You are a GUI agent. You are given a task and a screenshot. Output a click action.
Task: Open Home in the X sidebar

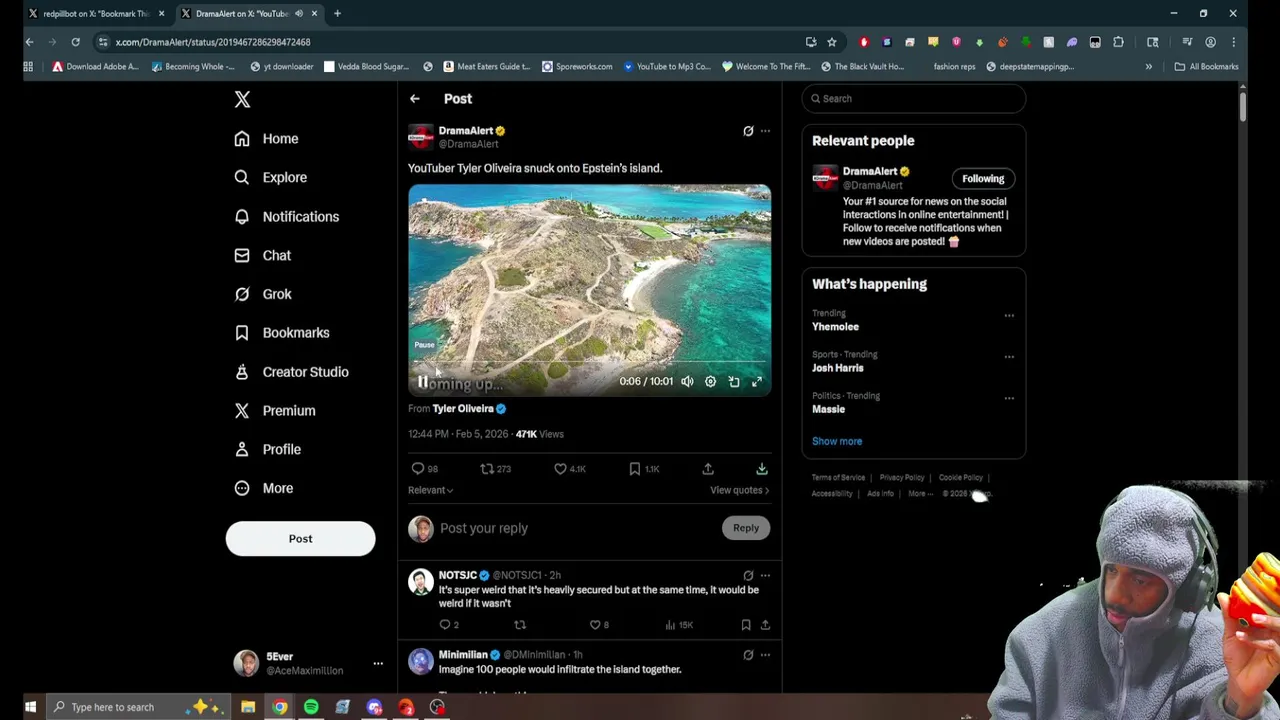click(266, 138)
